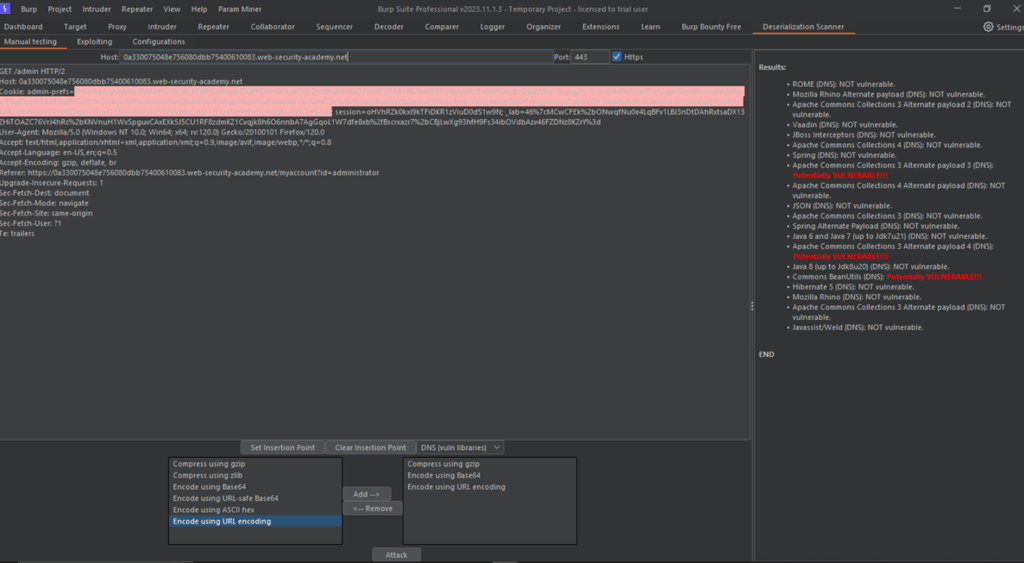Click the Accept-Encoding header line
This screenshot has width=1024, height=563.
point(58,163)
